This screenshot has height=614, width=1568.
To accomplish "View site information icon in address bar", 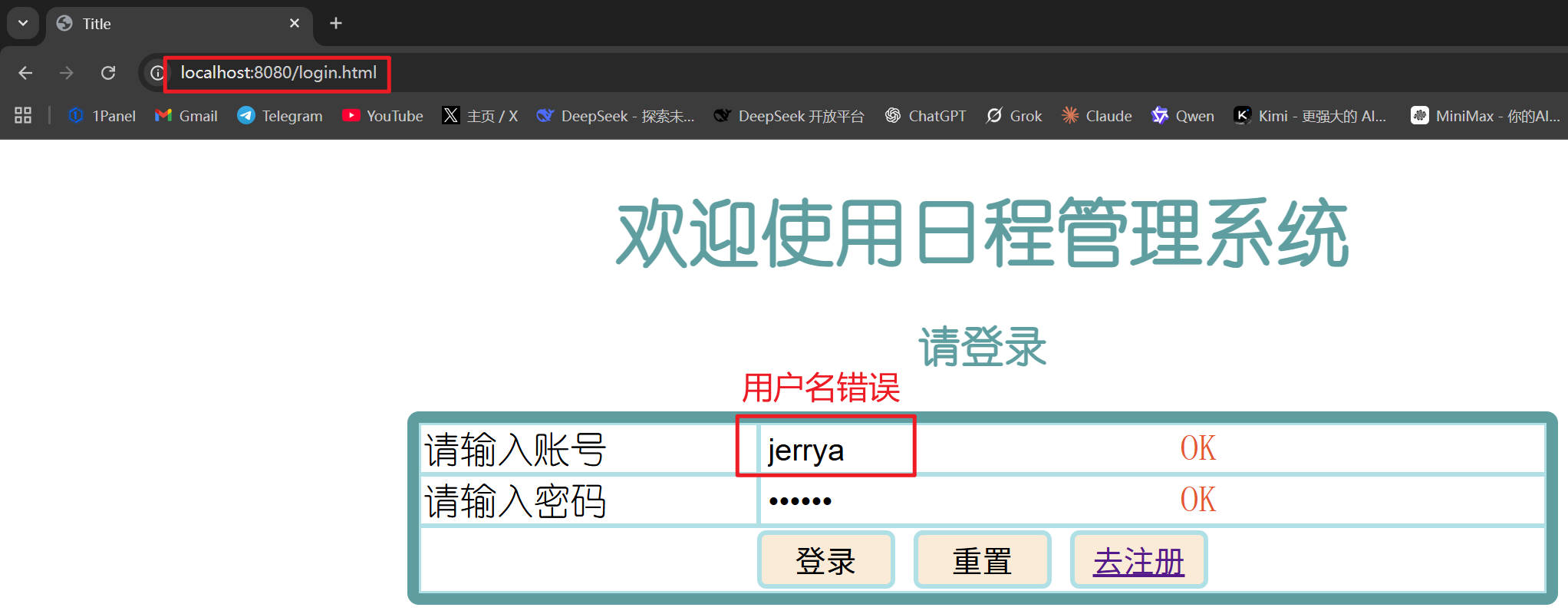I will click(x=157, y=73).
